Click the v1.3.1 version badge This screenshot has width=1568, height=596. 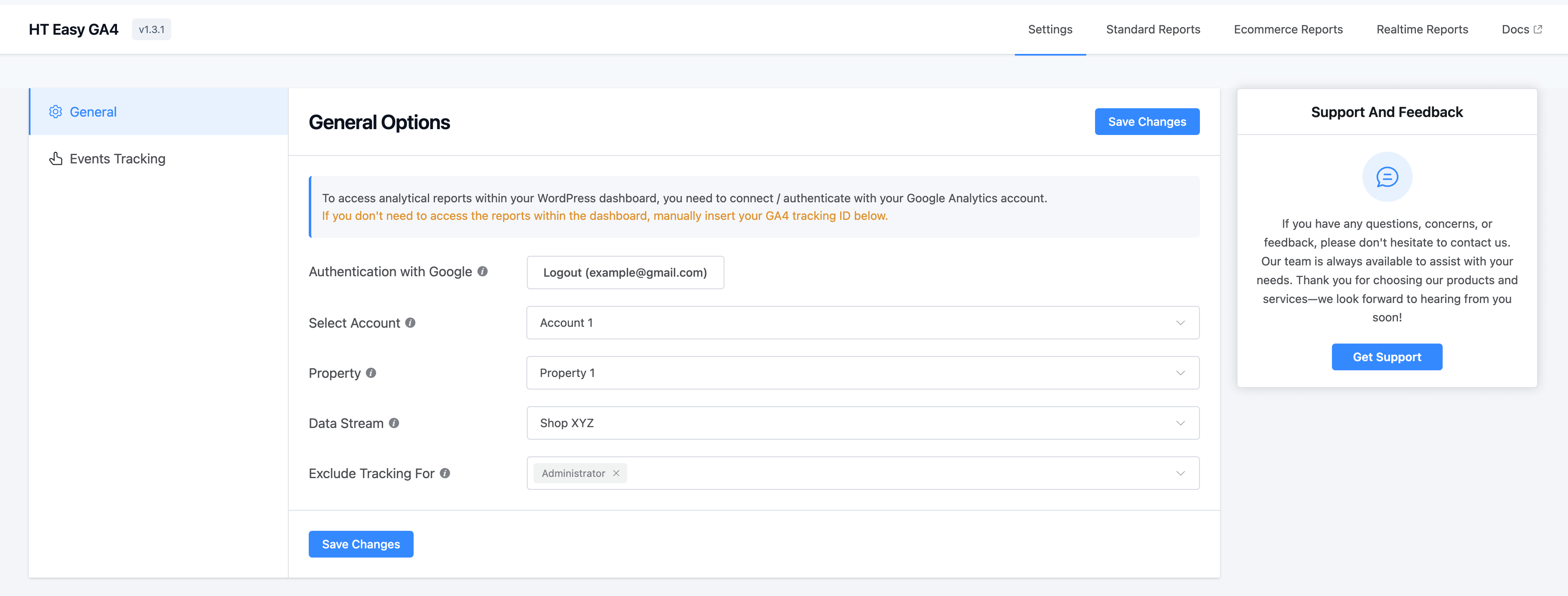(x=152, y=29)
